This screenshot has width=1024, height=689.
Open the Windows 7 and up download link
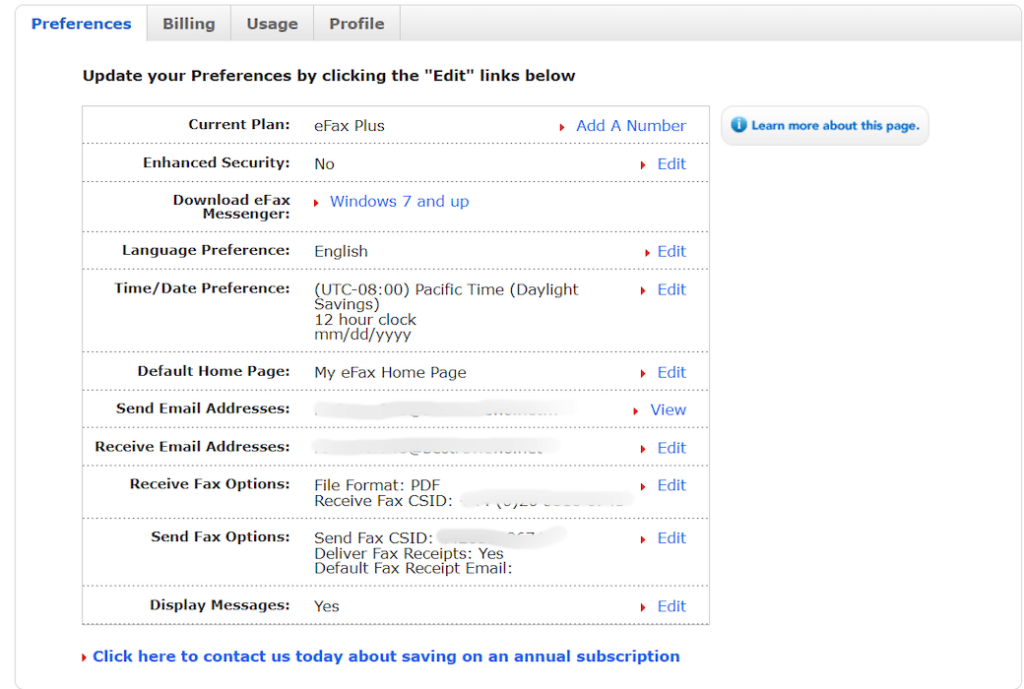click(399, 201)
